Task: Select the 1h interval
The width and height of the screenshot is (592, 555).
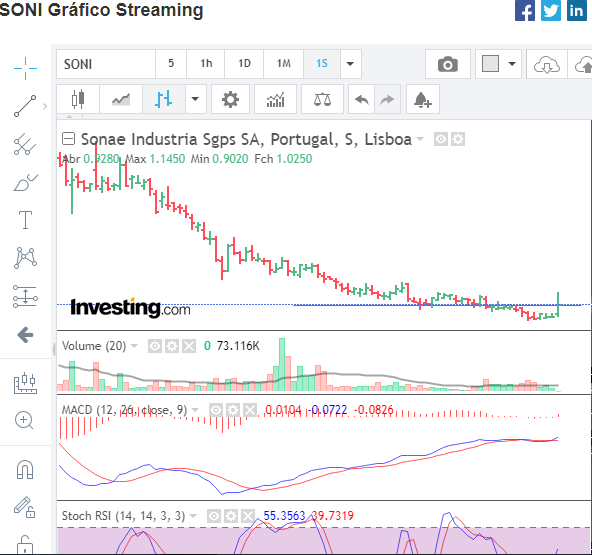Action: [x=206, y=63]
